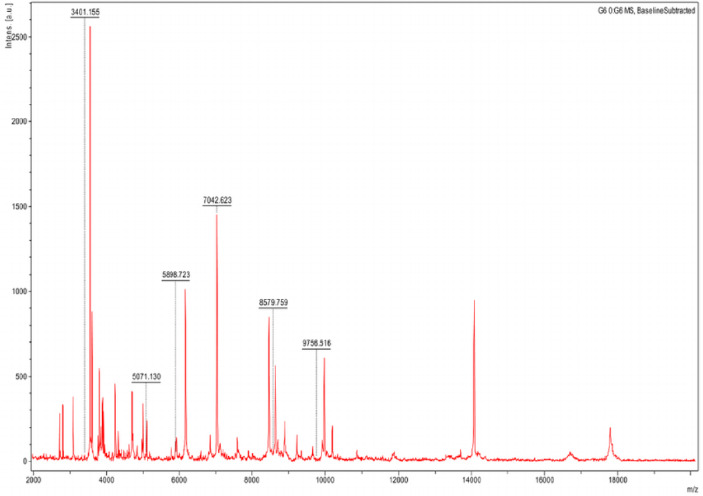This screenshot has width=703, height=496.
Task: Click the 2500 intensity tick label
Action: click(x=19, y=37)
